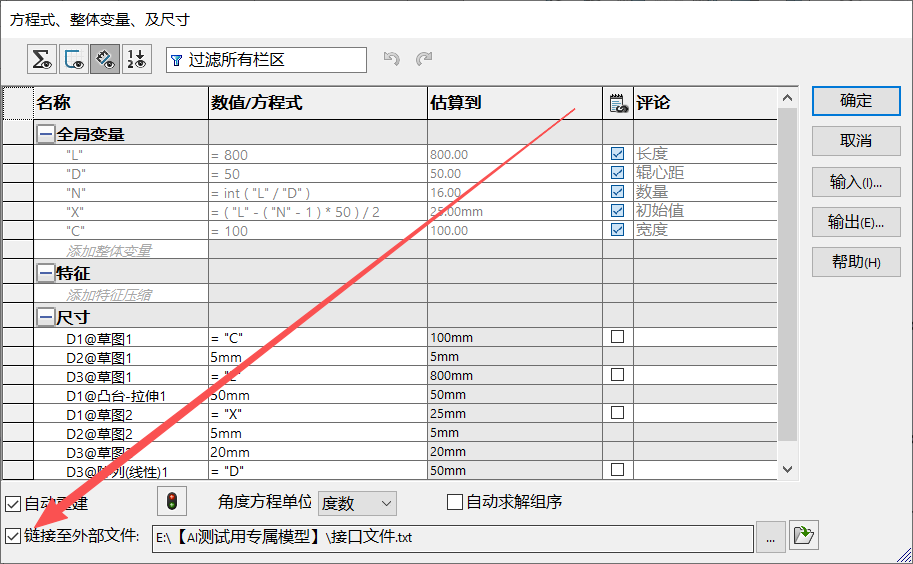Image resolution: width=913 pixels, height=564 pixels.
Task: Open the linked external file icon
Action: 804,535
